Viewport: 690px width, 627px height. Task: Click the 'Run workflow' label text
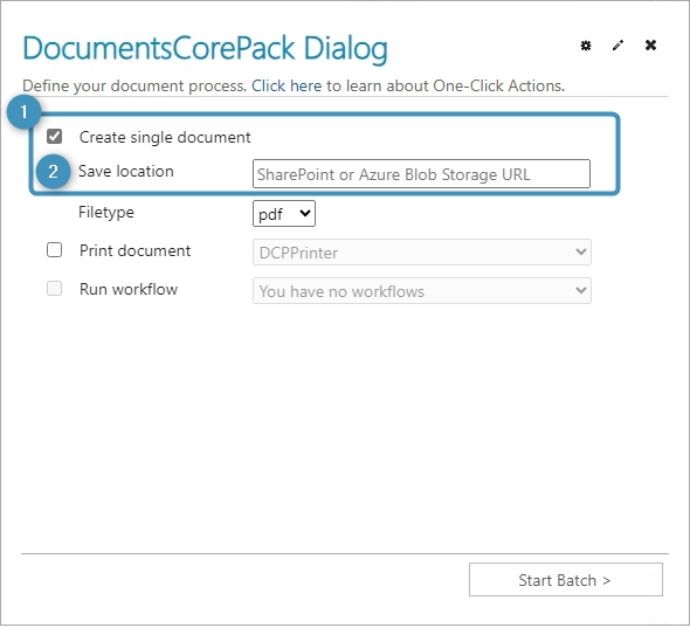click(128, 290)
